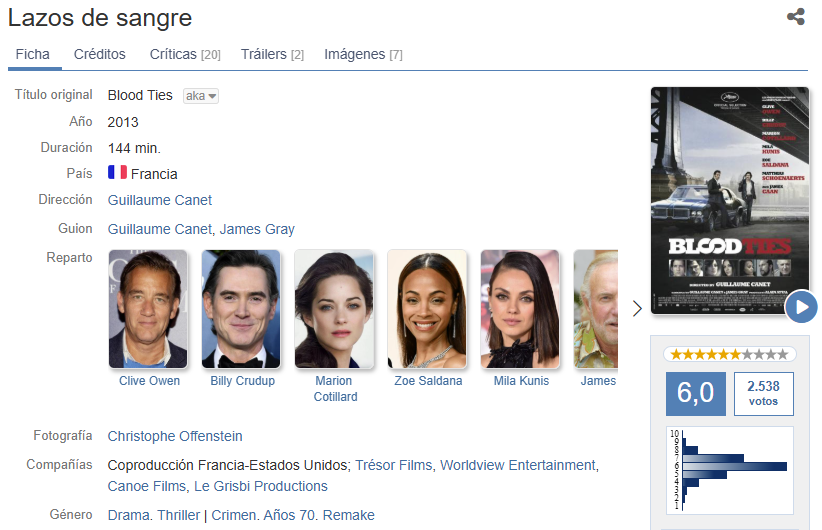Switch to the Críticas tab
The image size is (822, 530).
(185, 55)
